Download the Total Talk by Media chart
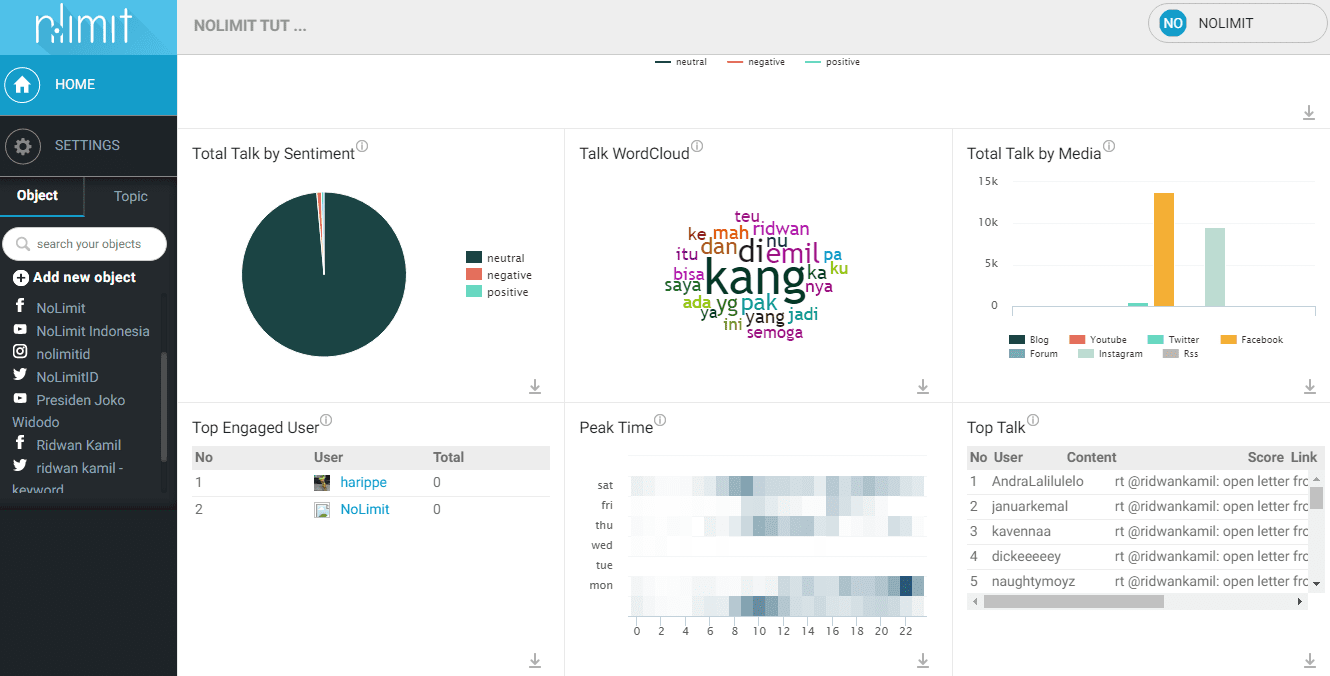This screenshot has height=676, width=1330. point(1309,386)
